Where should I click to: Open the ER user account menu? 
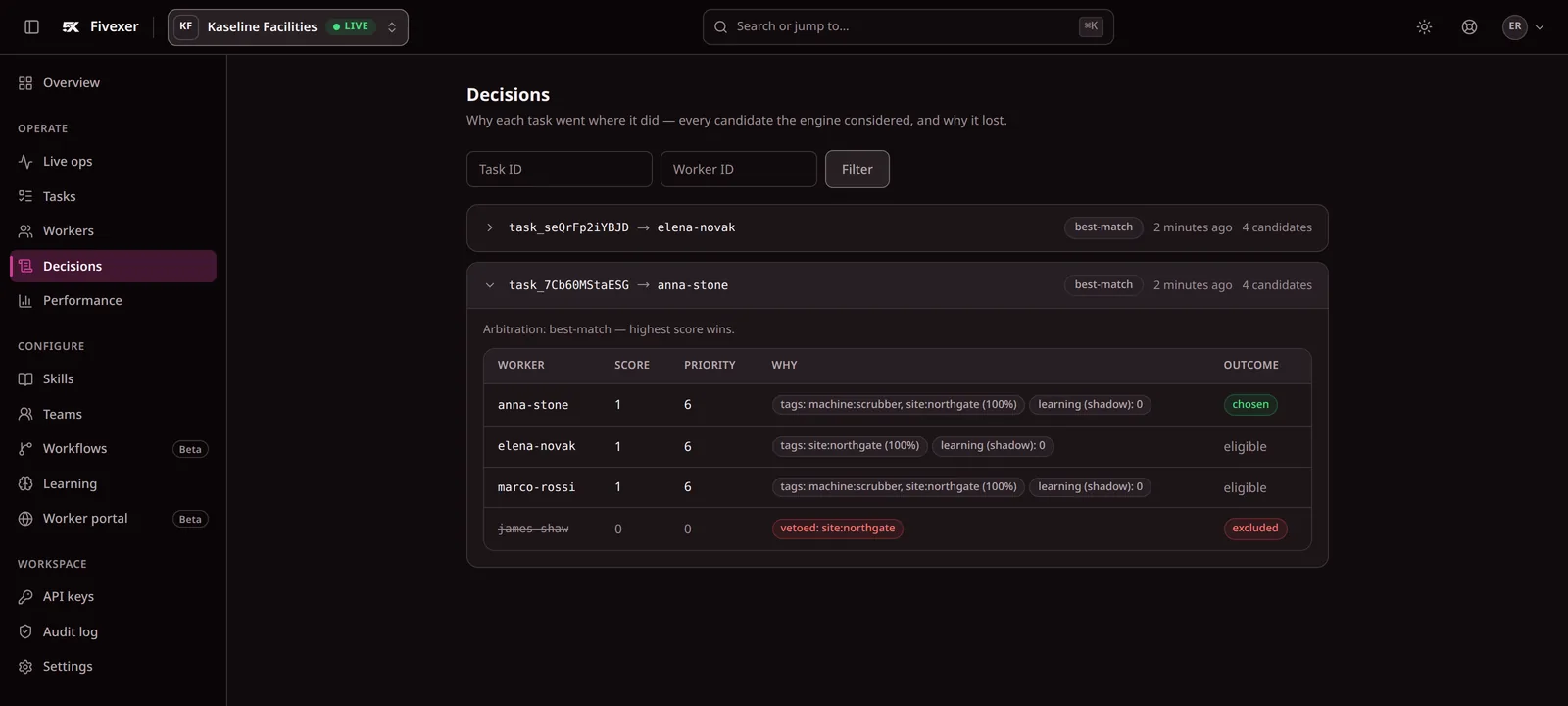(x=1523, y=27)
